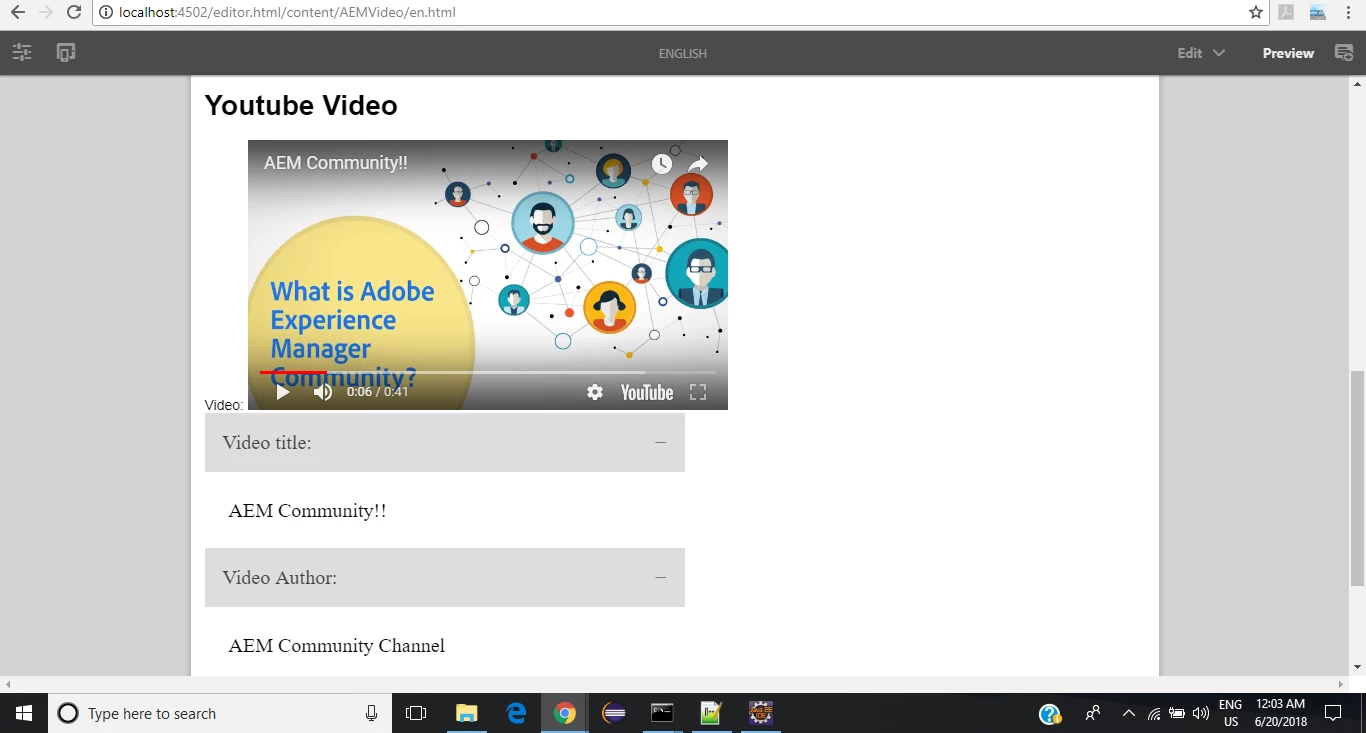Open Task View in the taskbar
This screenshot has width=1366, height=733.
416,713
